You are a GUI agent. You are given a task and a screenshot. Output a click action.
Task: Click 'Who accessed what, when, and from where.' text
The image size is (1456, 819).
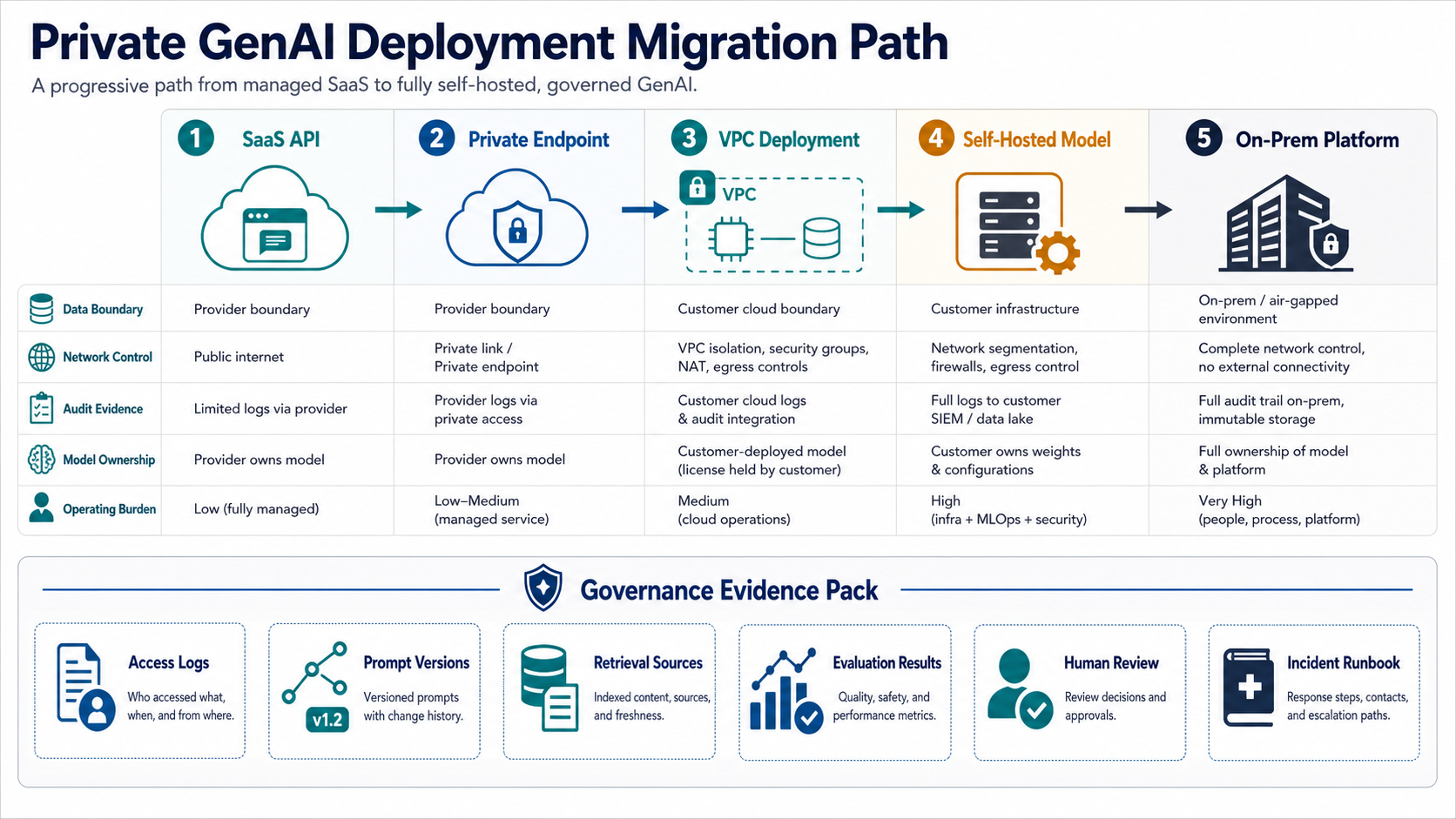(180, 706)
